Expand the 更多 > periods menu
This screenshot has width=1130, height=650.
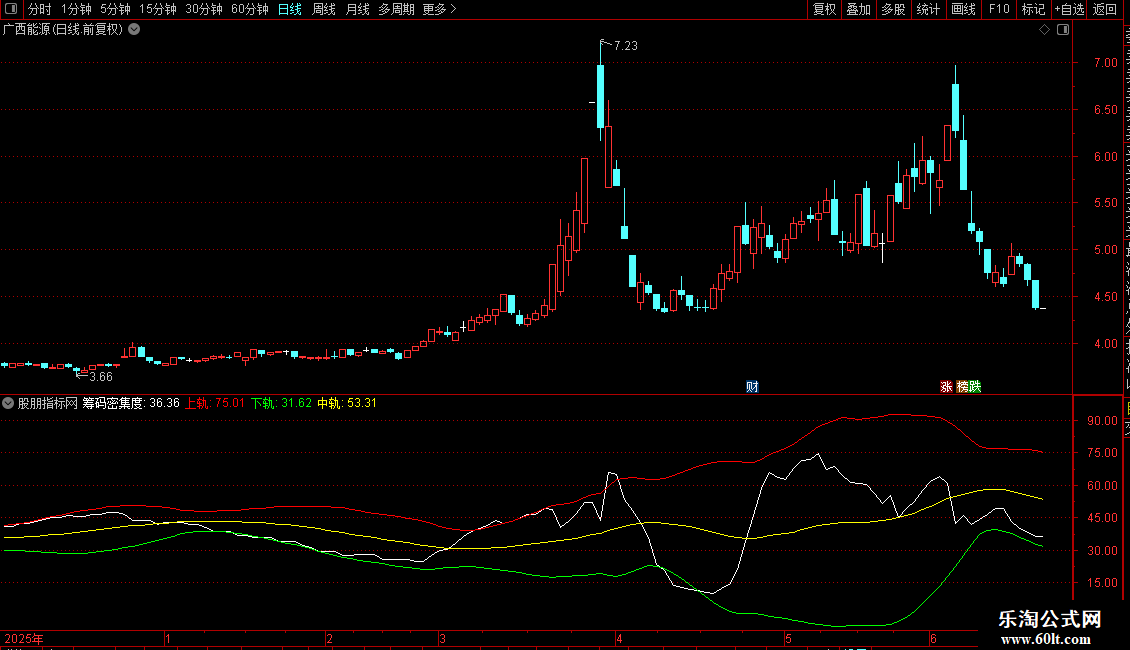[x=439, y=9]
